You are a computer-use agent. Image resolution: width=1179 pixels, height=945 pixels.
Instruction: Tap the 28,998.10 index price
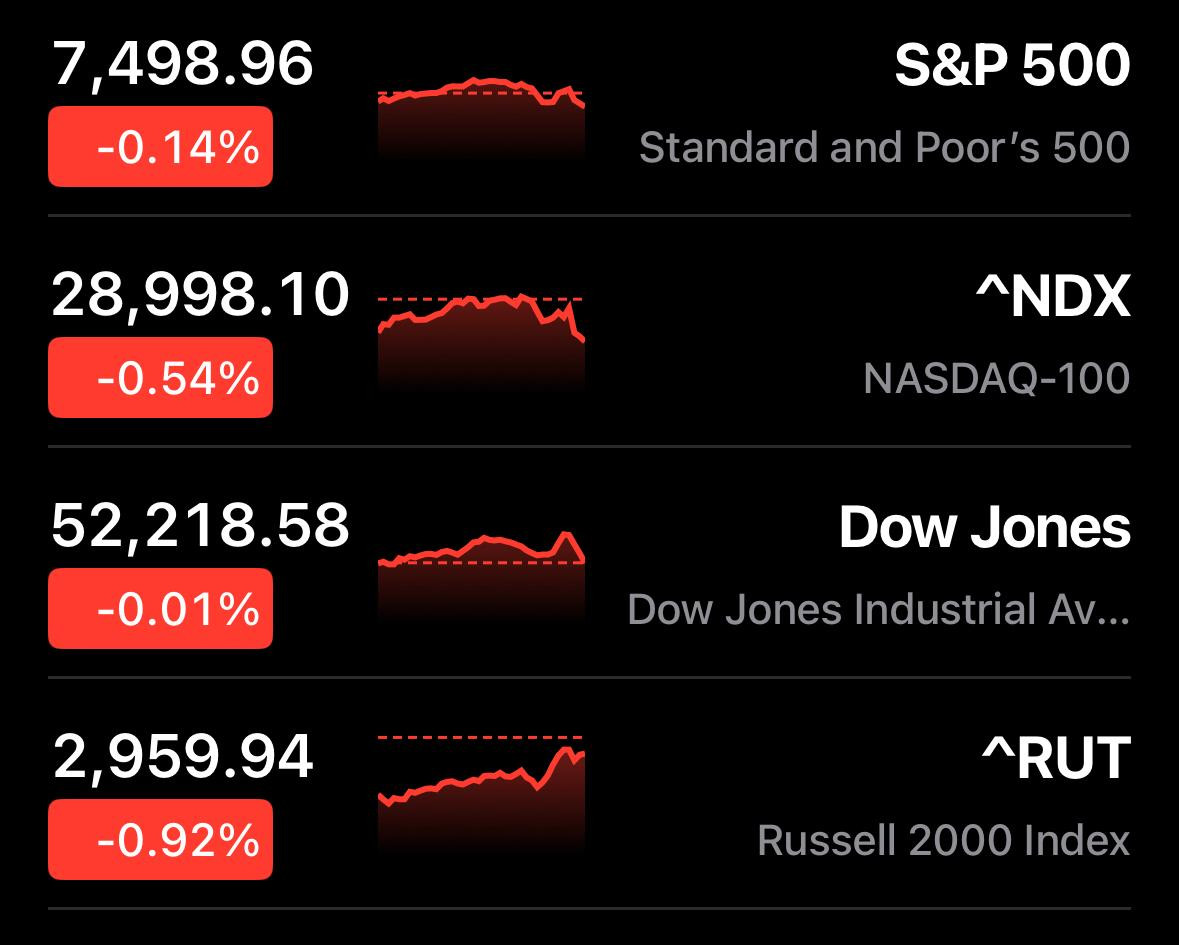[201, 295]
